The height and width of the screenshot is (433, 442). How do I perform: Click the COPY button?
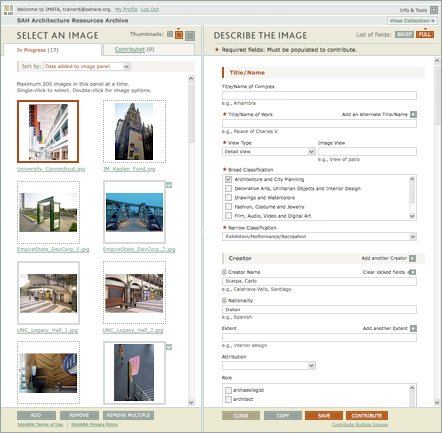(x=283, y=416)
